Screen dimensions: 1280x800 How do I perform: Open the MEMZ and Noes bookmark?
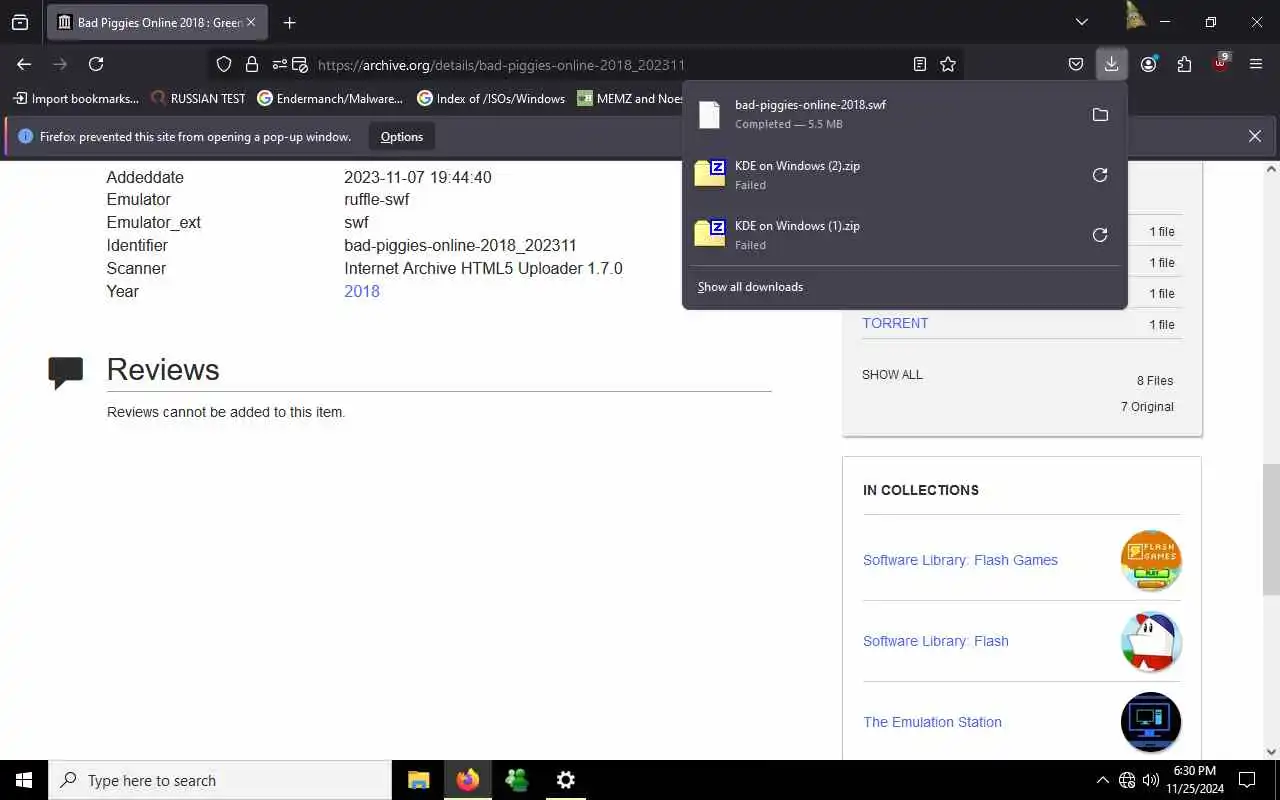[x=630, y=98]
